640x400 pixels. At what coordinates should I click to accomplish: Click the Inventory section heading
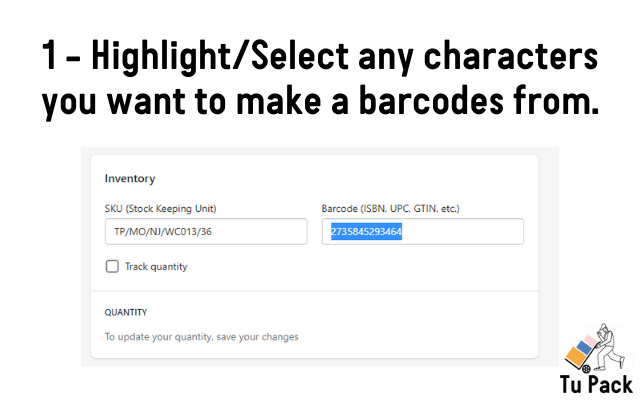tap(130, 179)
